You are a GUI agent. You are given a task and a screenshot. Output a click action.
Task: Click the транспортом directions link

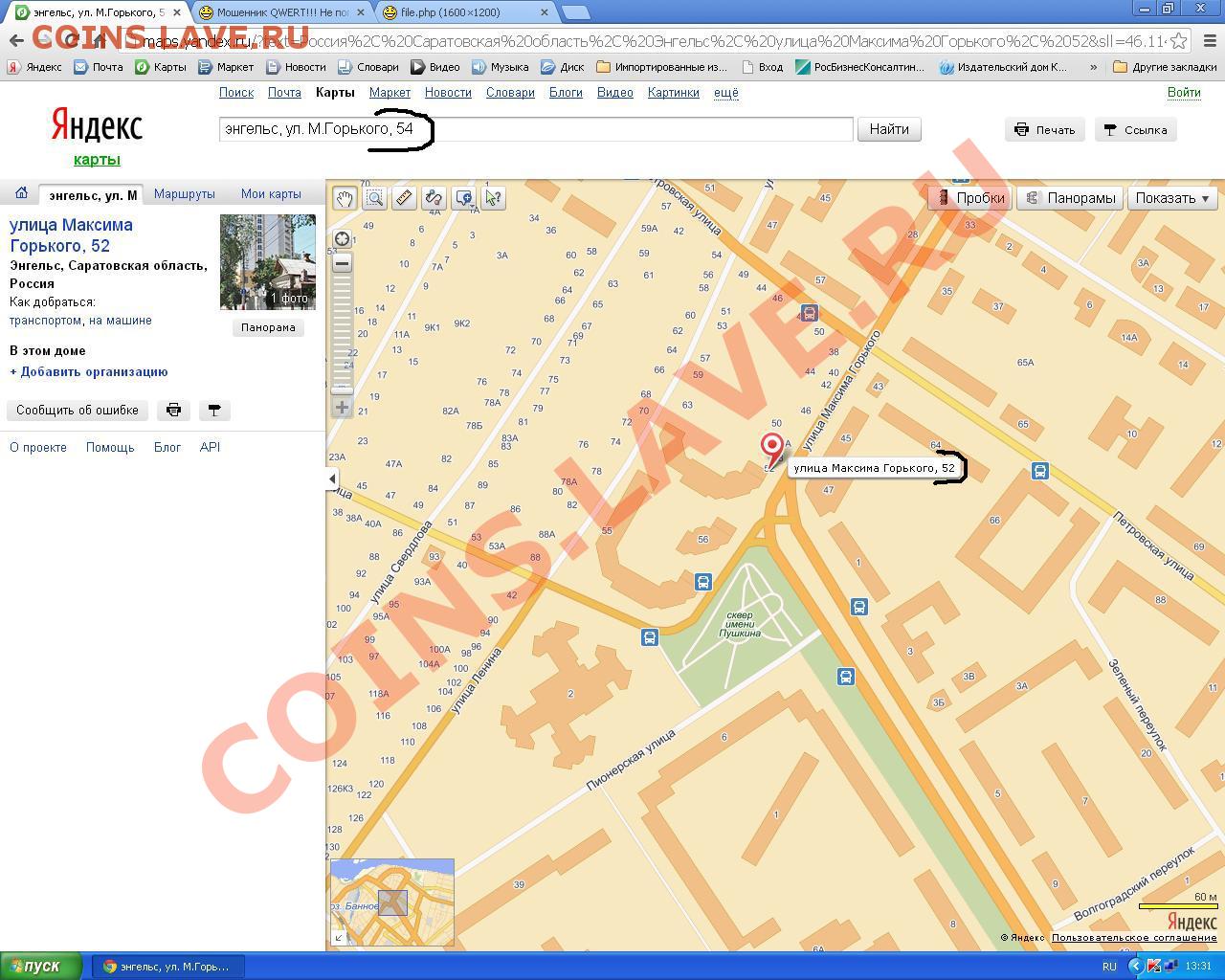click(x=45, y=321)
